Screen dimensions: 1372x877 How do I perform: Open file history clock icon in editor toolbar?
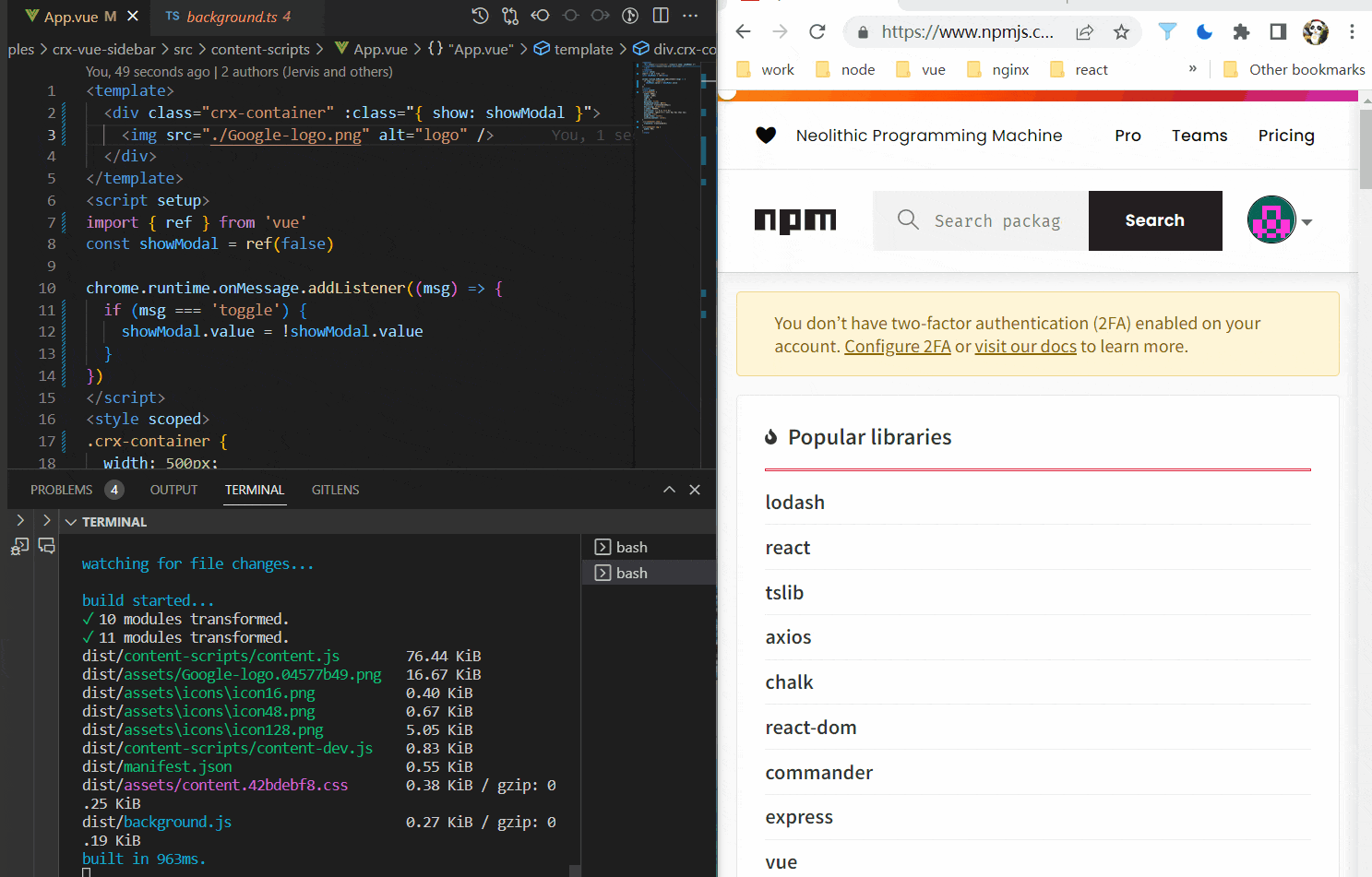pyautogui.click(x=480, y=16)
